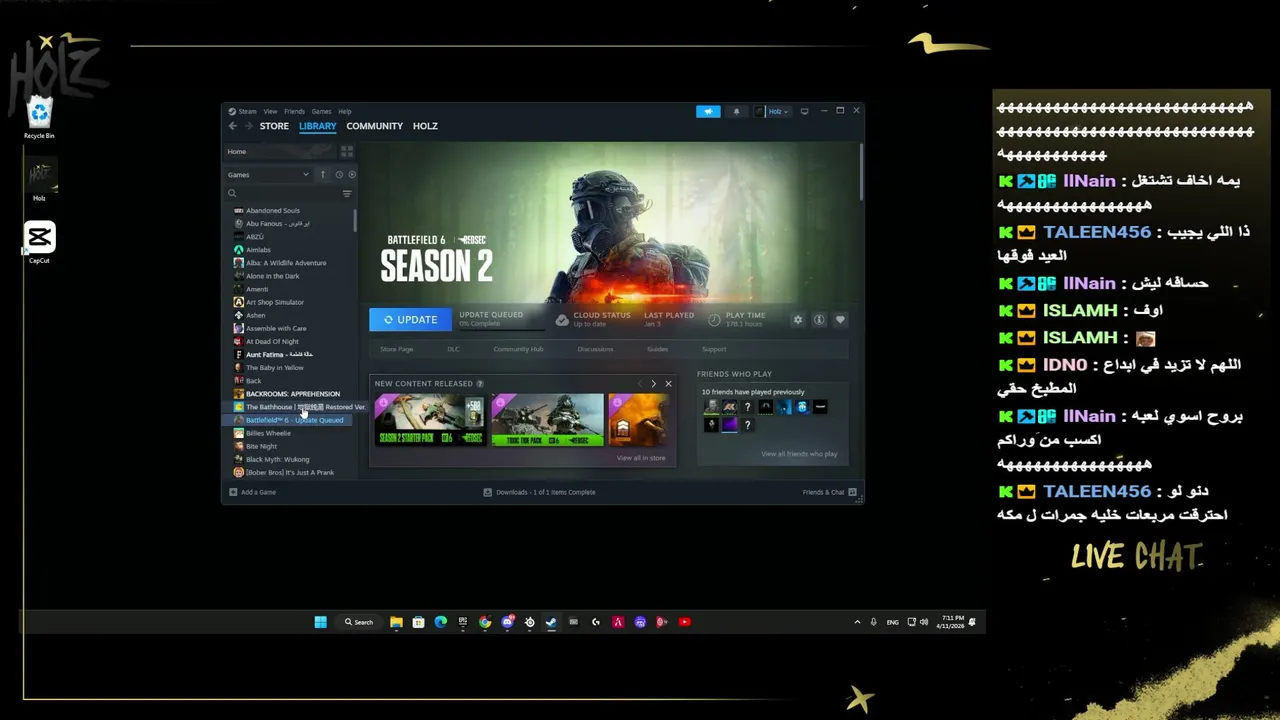The image size is (1280, 720).
Task: Click the game list scrollbar
Action: pos(355,222)
